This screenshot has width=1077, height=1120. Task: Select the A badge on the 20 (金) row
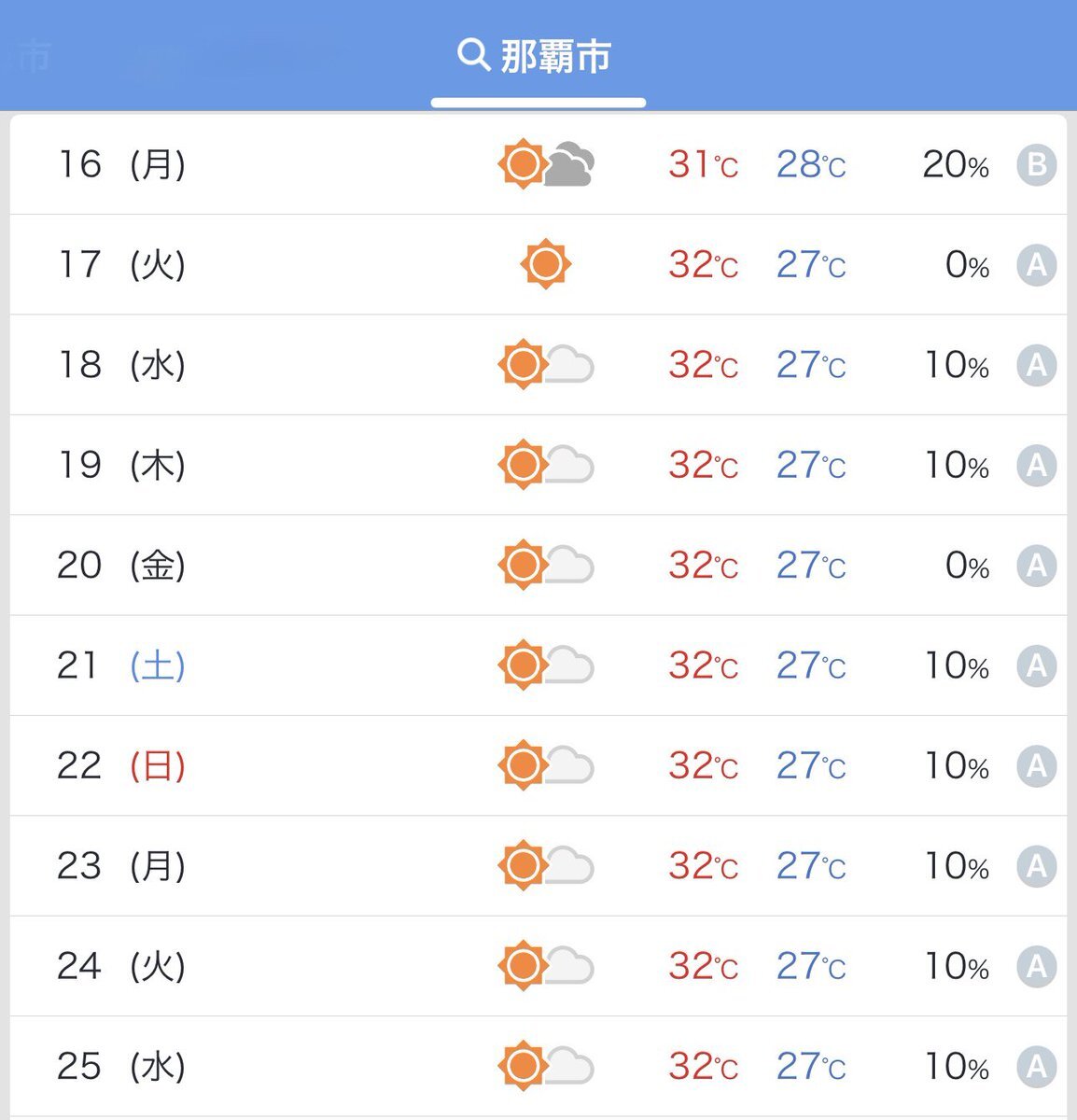1036,566
